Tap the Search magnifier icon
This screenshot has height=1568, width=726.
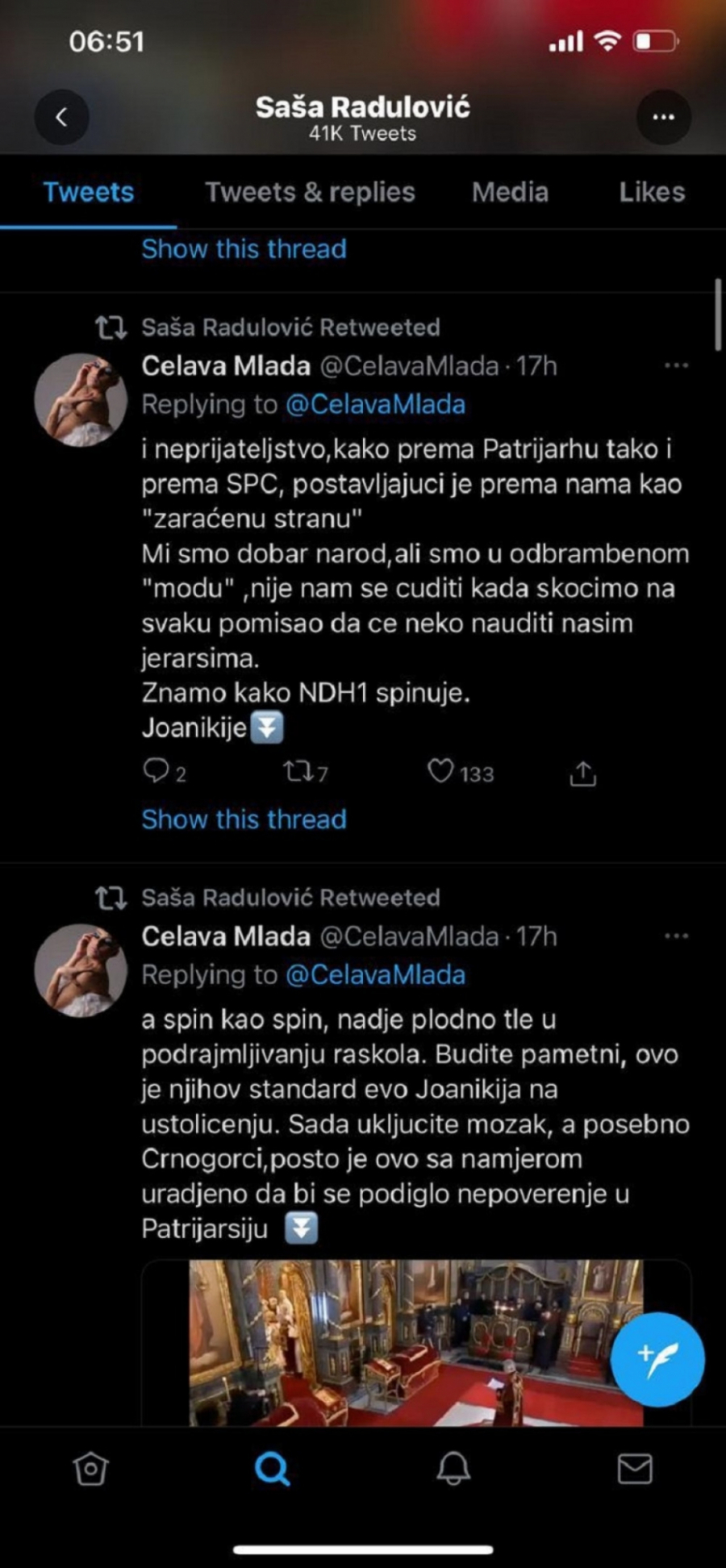[272, 1469]
